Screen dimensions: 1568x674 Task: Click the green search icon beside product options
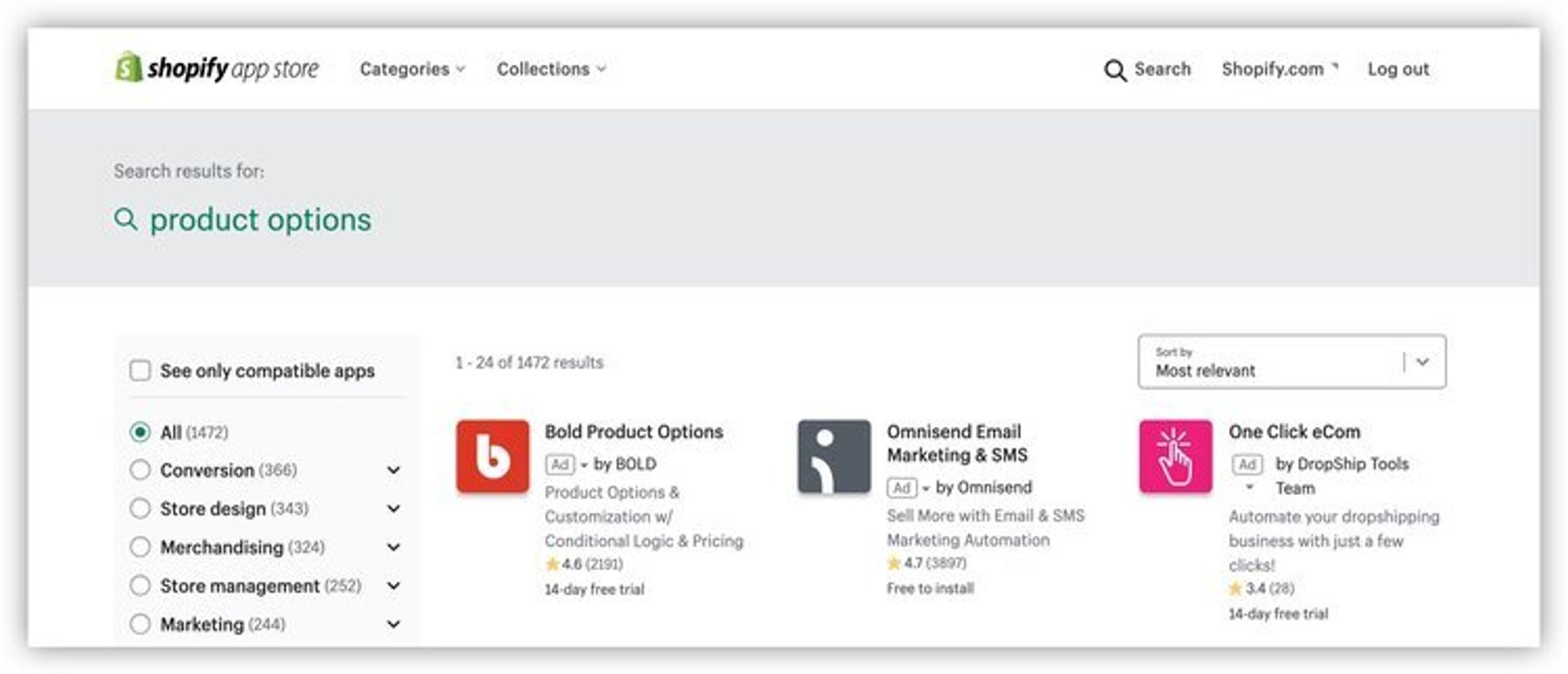point(125,219)
